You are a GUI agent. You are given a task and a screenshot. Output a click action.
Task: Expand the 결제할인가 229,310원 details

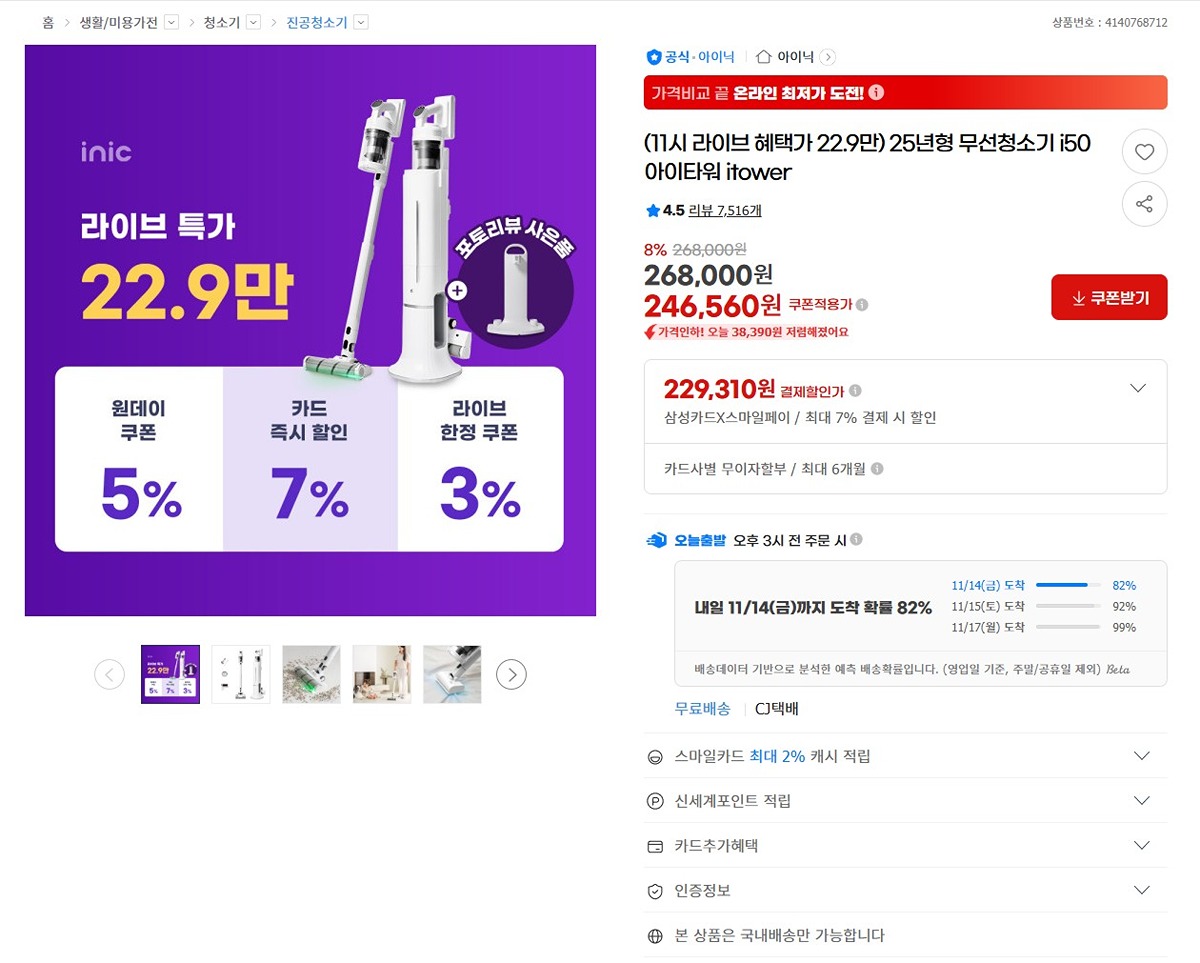1137,388
